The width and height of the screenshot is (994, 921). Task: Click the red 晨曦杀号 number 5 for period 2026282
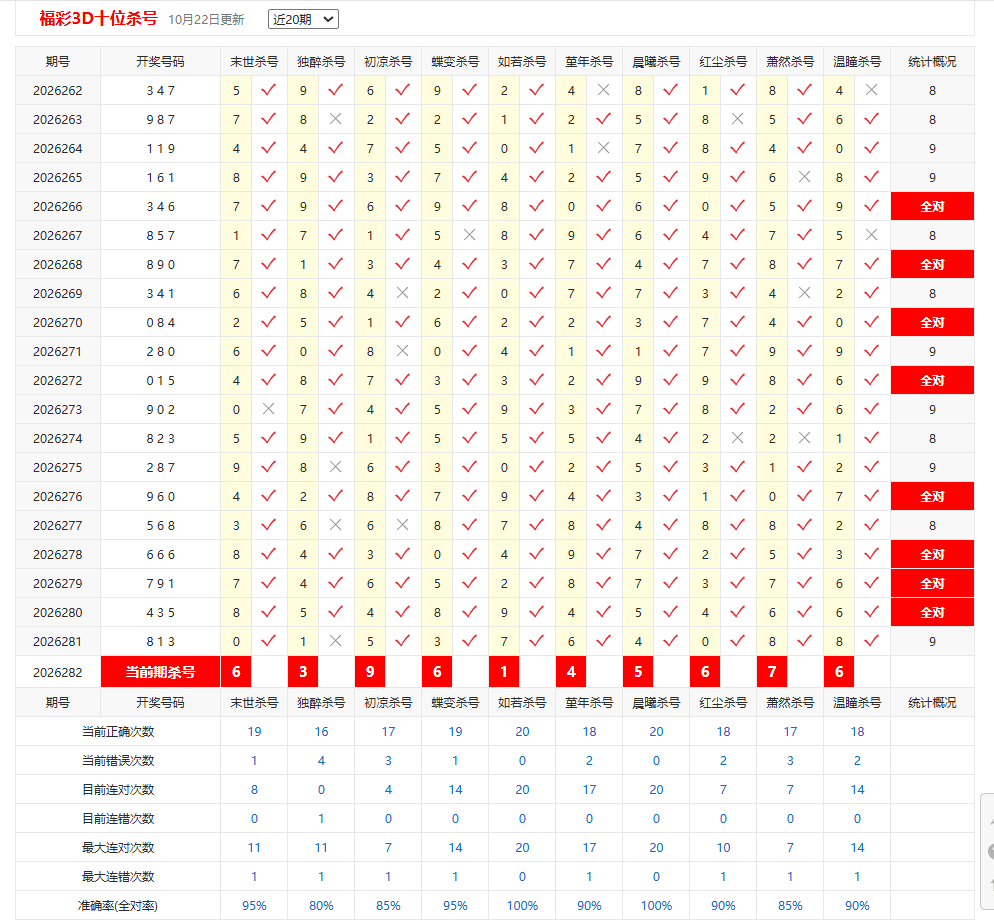click(x=638, y=672)
